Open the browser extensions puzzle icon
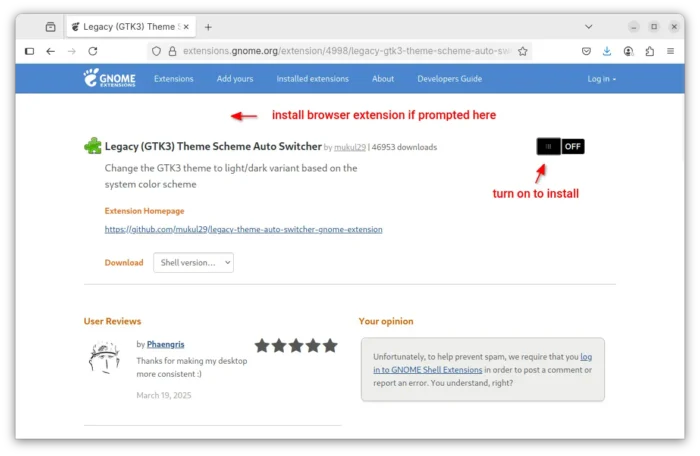Screen dimensions: 700x456 (650, 51)
